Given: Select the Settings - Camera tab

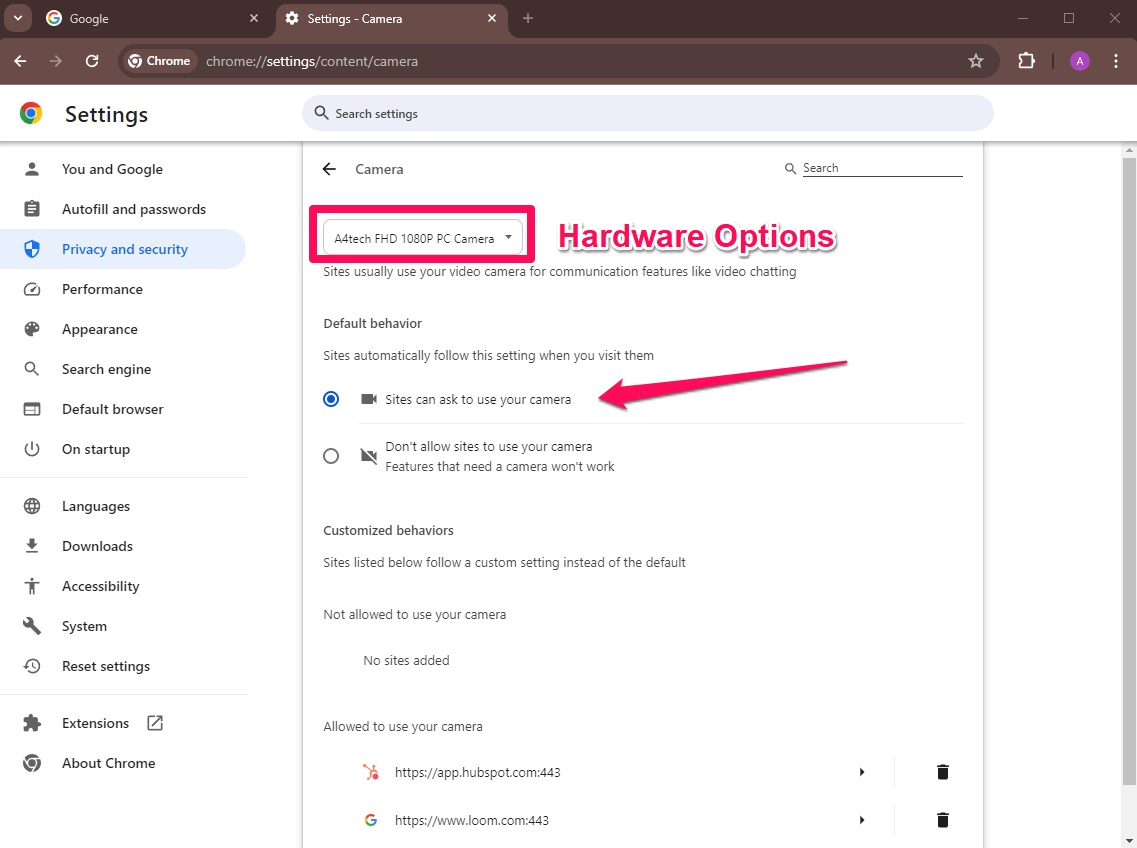Looking at the screenshot, I should click(380, 18).
